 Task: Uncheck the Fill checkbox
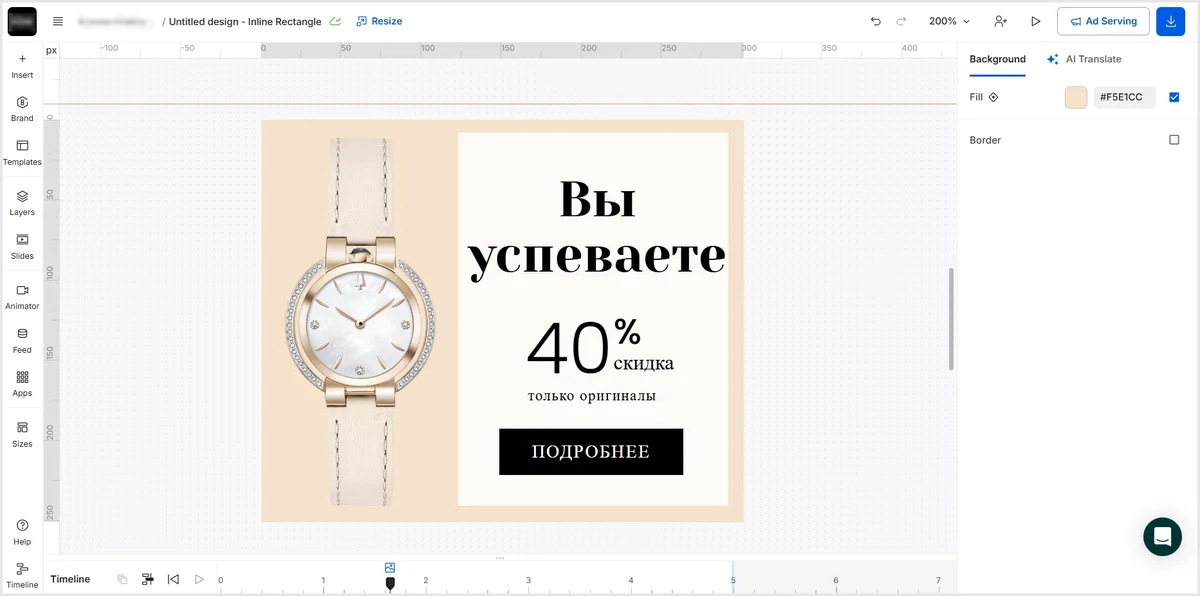[1174, 97]
